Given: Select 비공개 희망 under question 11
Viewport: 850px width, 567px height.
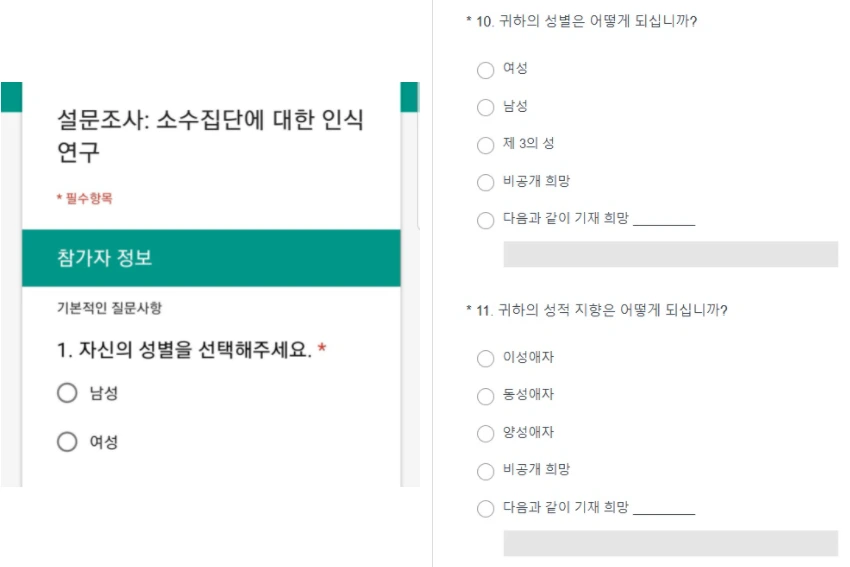Looking at the screenshot, I should pos(485,471).
